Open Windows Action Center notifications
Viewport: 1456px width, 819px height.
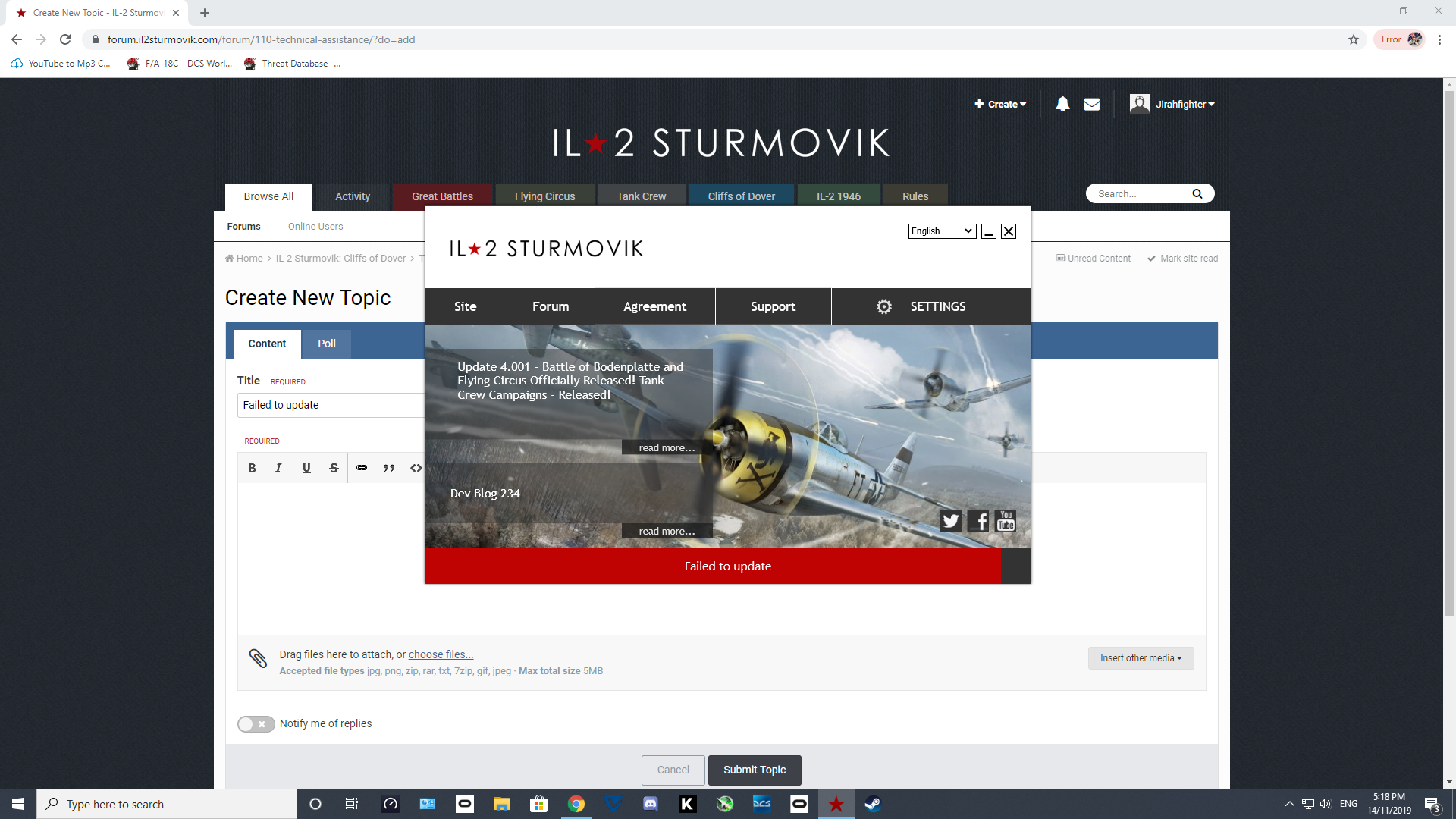tap(1432, 804)
